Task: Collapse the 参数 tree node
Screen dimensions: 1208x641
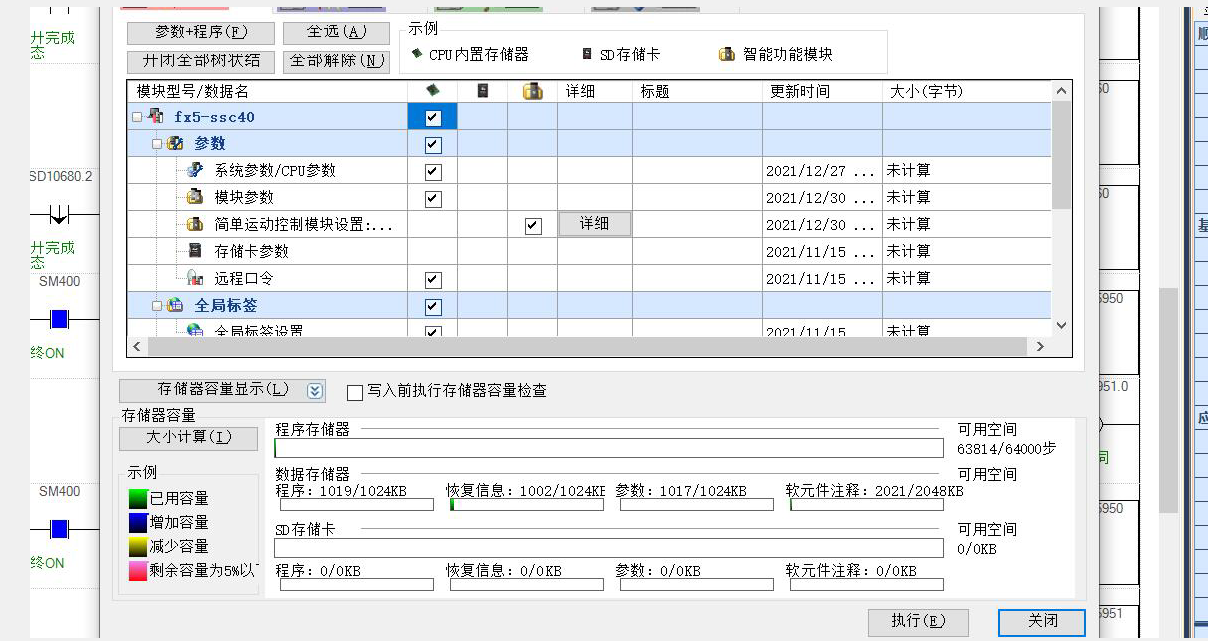Action: pos(156,144)
